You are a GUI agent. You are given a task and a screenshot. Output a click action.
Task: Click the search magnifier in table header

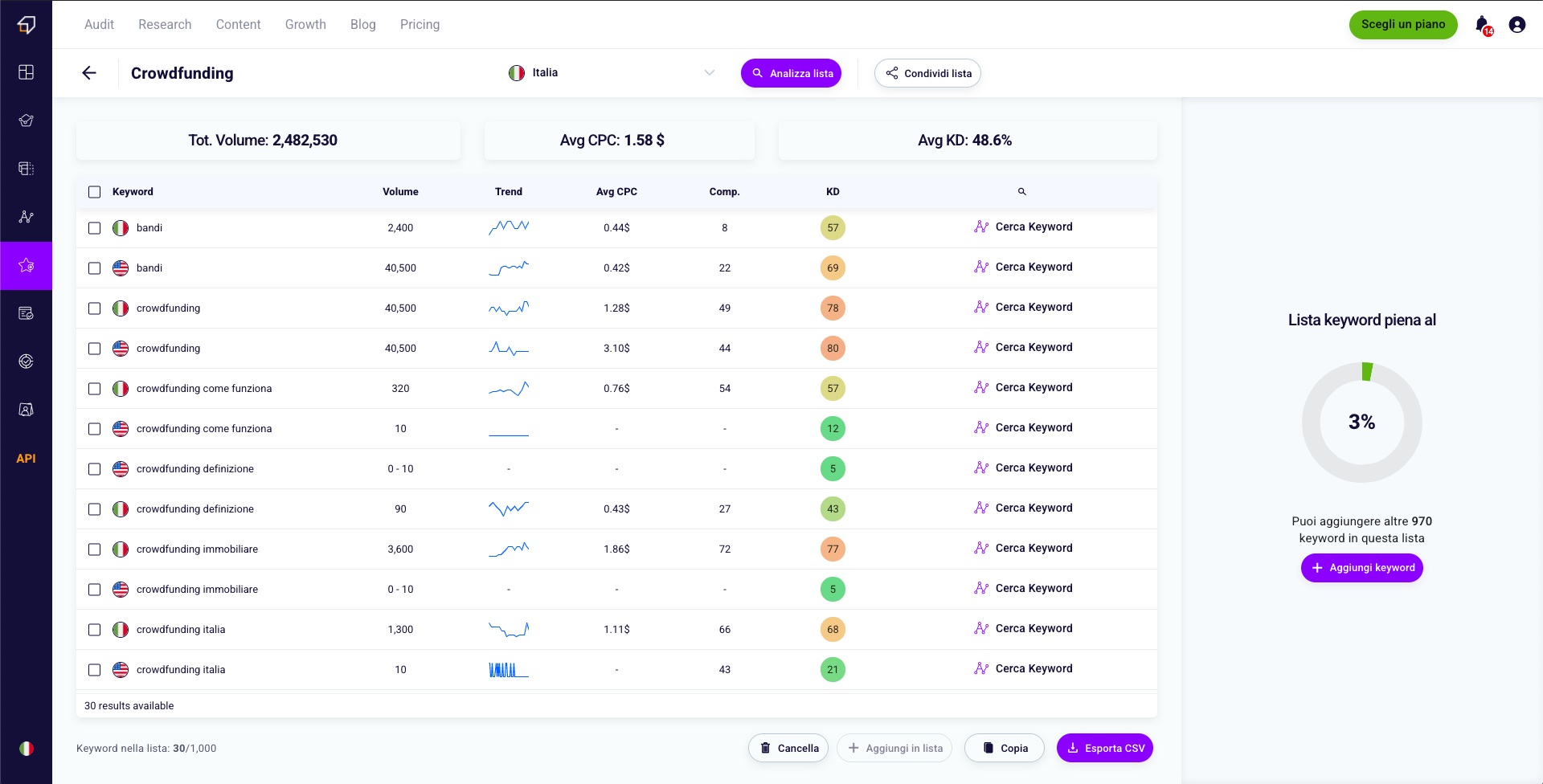(1022, 191)
